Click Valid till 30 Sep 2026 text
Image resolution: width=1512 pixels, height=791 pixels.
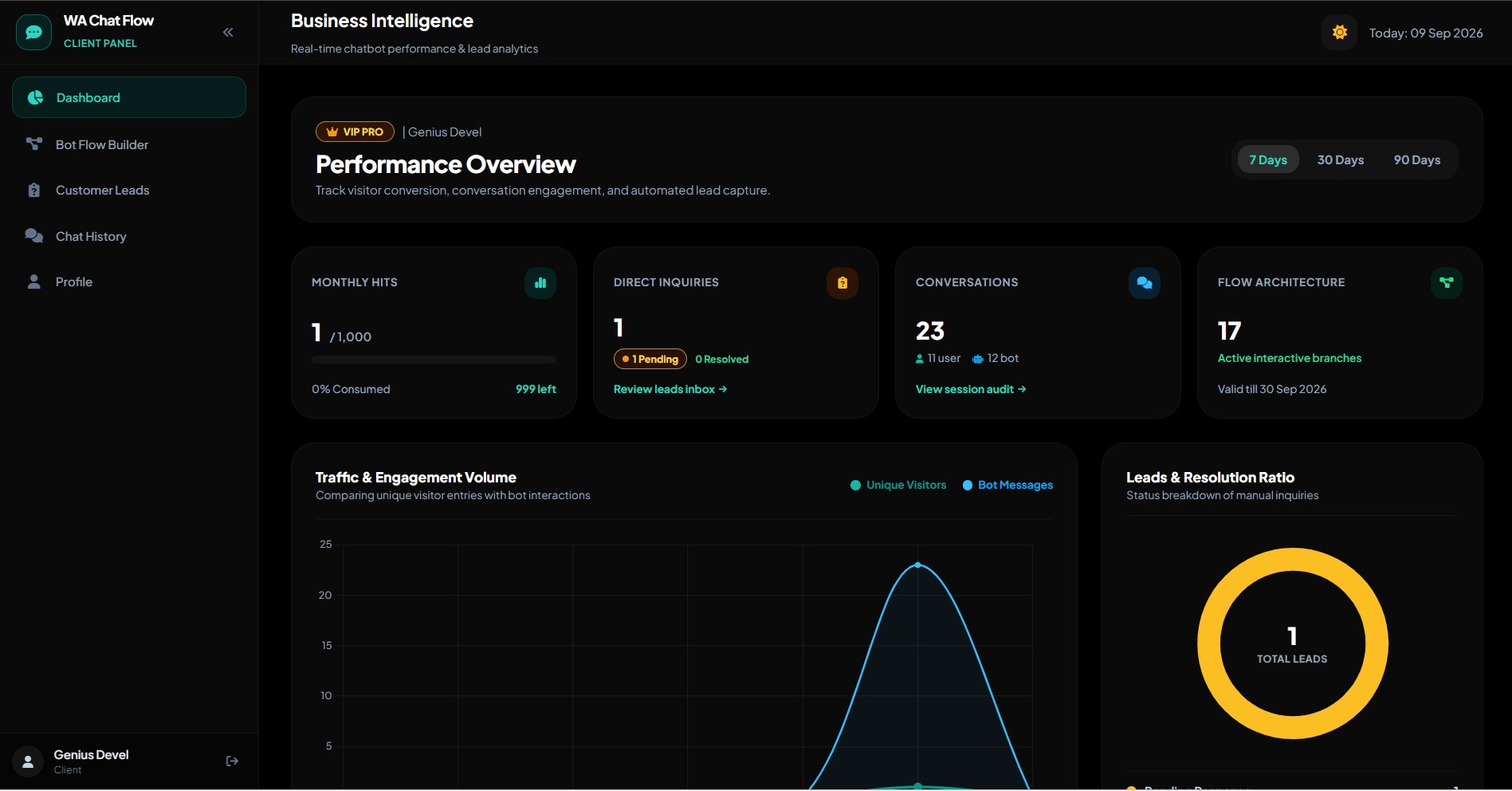click(x=1272, y=389)
